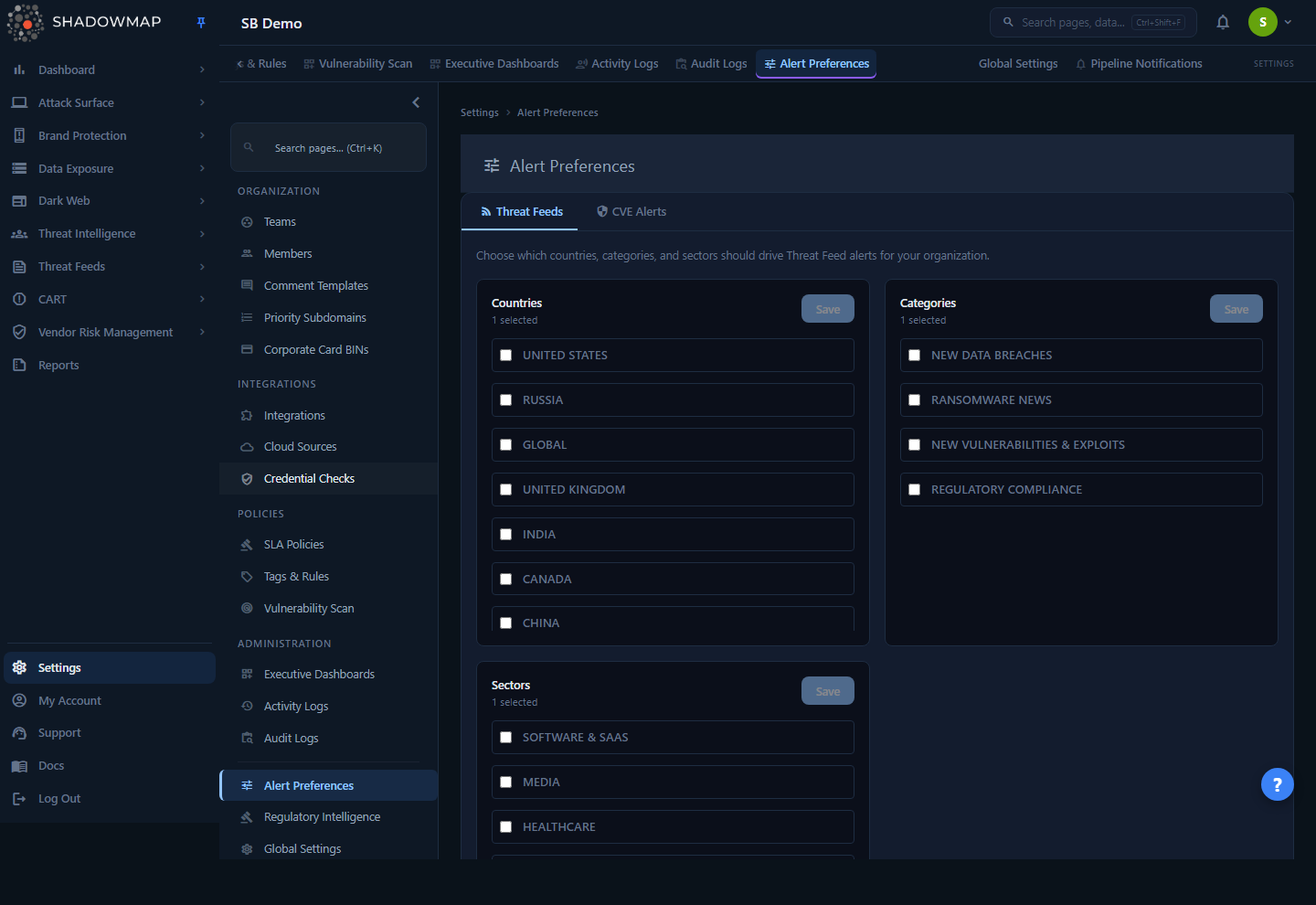This screenshot has height=905, width=1316.
Task: Click the pin sidebar icon
Action: click(x=201, y=23)
